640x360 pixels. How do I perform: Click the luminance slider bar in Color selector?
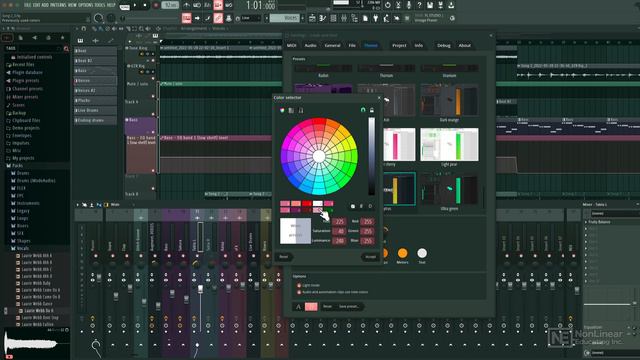click(371, 156)
